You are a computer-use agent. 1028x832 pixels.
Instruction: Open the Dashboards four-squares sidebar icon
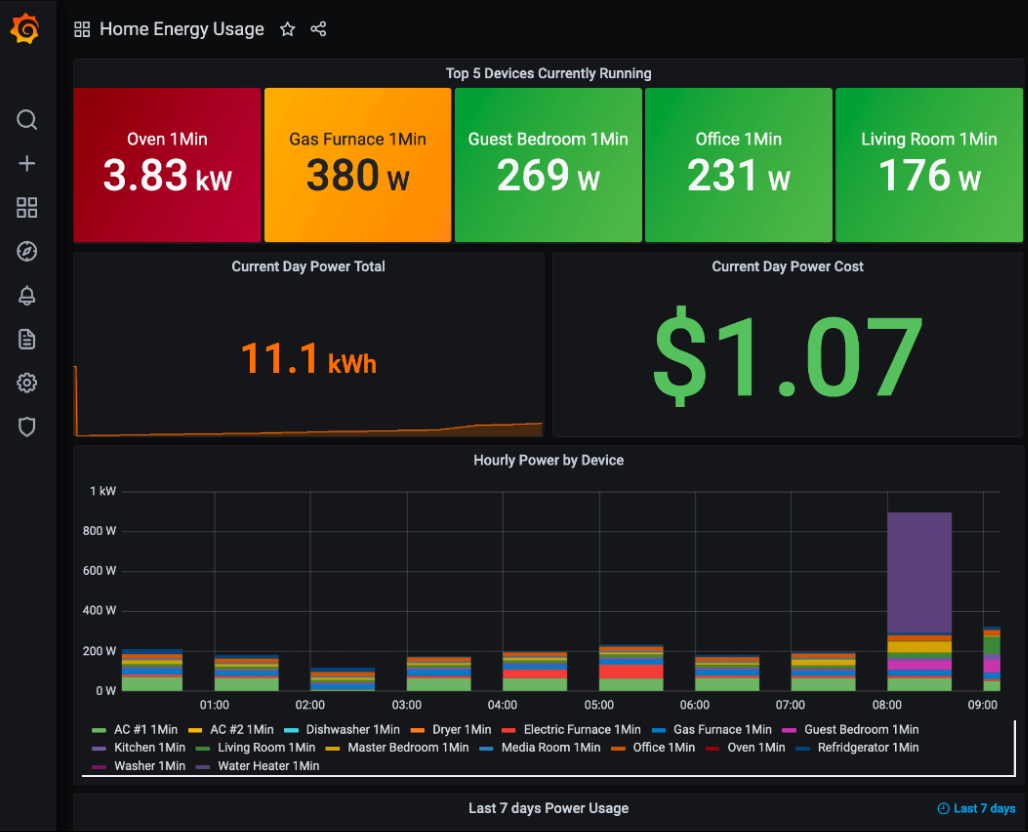point(27,208)
